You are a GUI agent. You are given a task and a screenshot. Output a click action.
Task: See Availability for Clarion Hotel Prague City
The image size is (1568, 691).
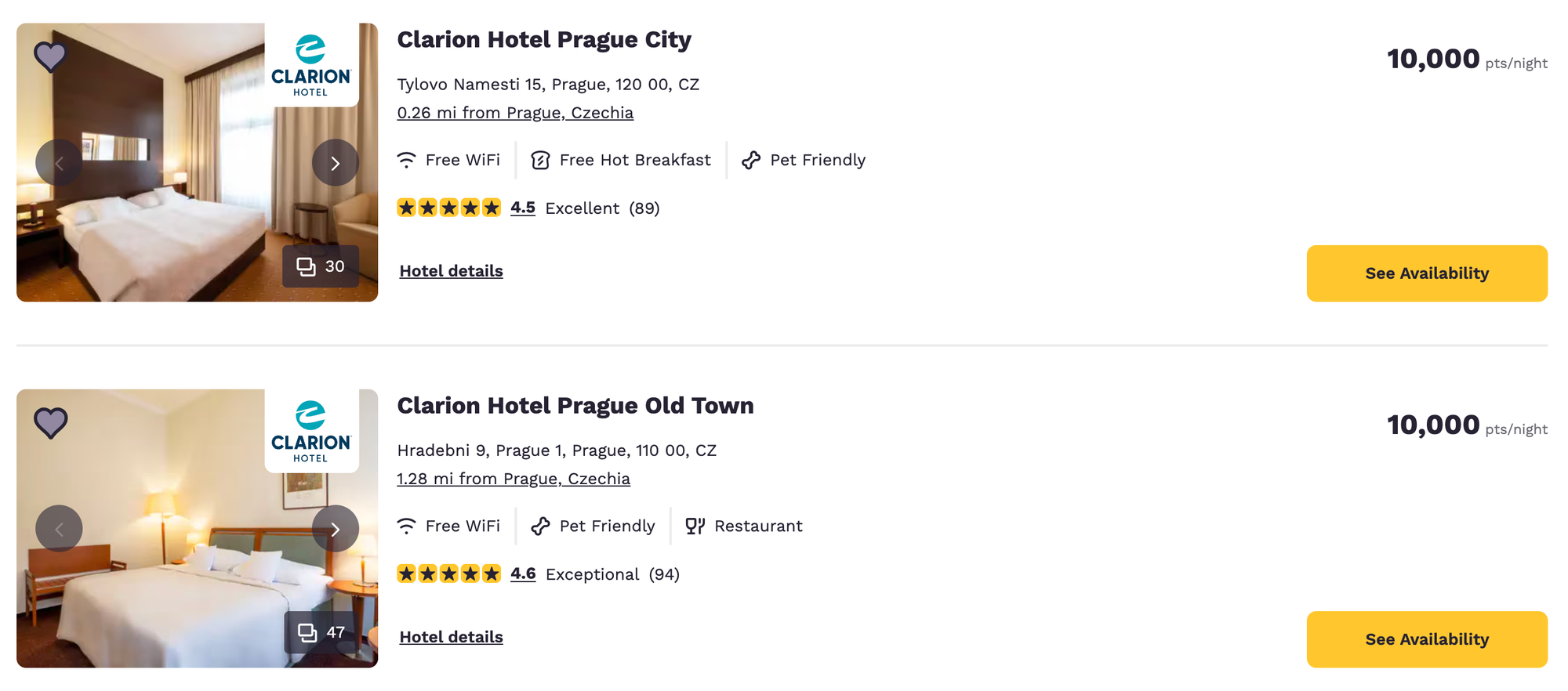[x=1427, y=273]
